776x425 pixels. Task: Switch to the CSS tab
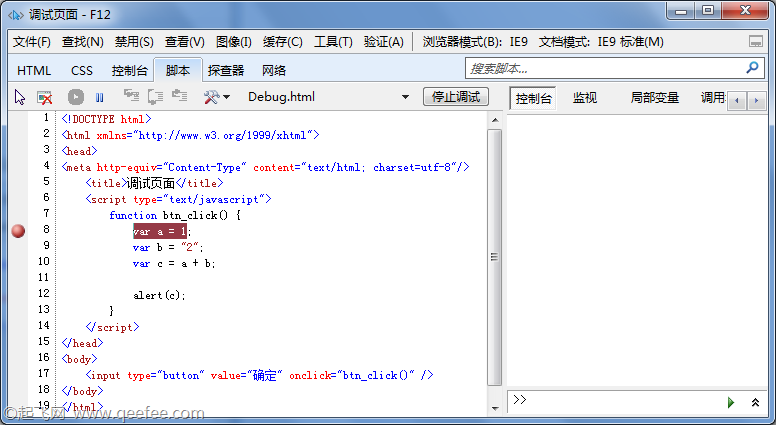pyautogui.click(x=82, y=71)
